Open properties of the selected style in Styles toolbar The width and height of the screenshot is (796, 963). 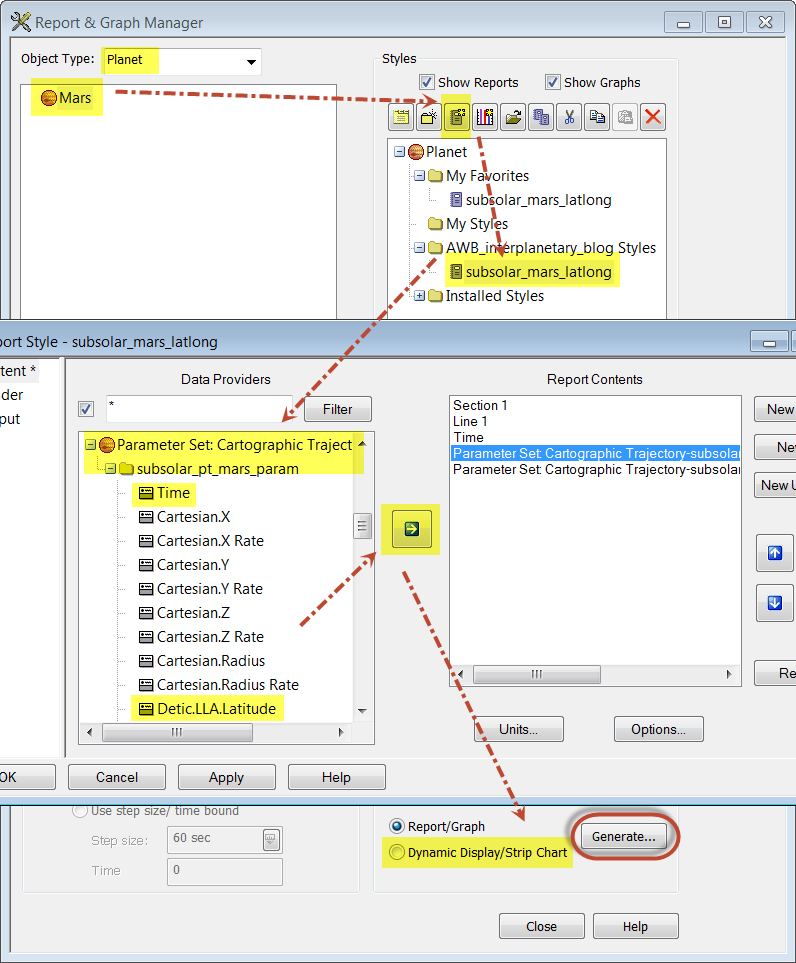click(x=401, y=117)
